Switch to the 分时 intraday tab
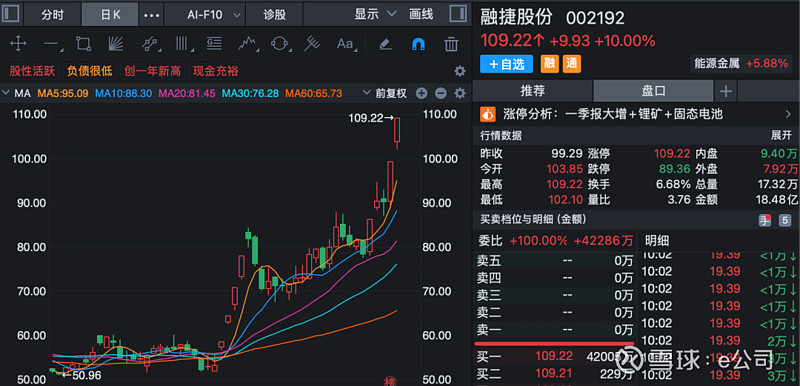The height and width of the screenshot is (386, 800). coord(53,14)
